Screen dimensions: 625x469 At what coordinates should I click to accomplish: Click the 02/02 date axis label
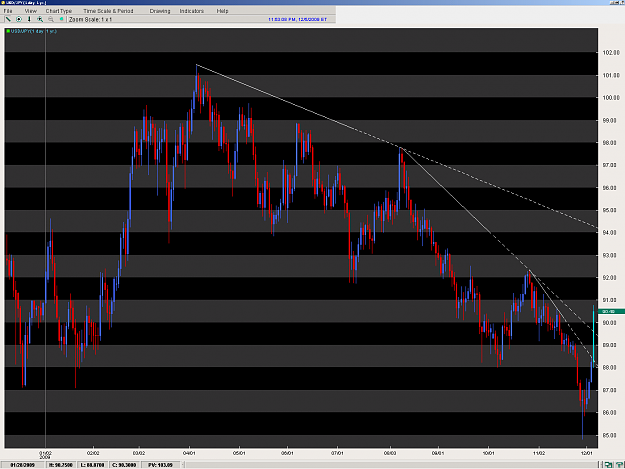click(x=93, y=453)
